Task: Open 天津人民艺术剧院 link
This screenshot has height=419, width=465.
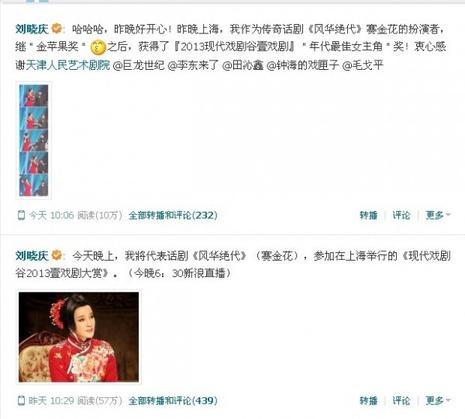Action: coord(68,65)
